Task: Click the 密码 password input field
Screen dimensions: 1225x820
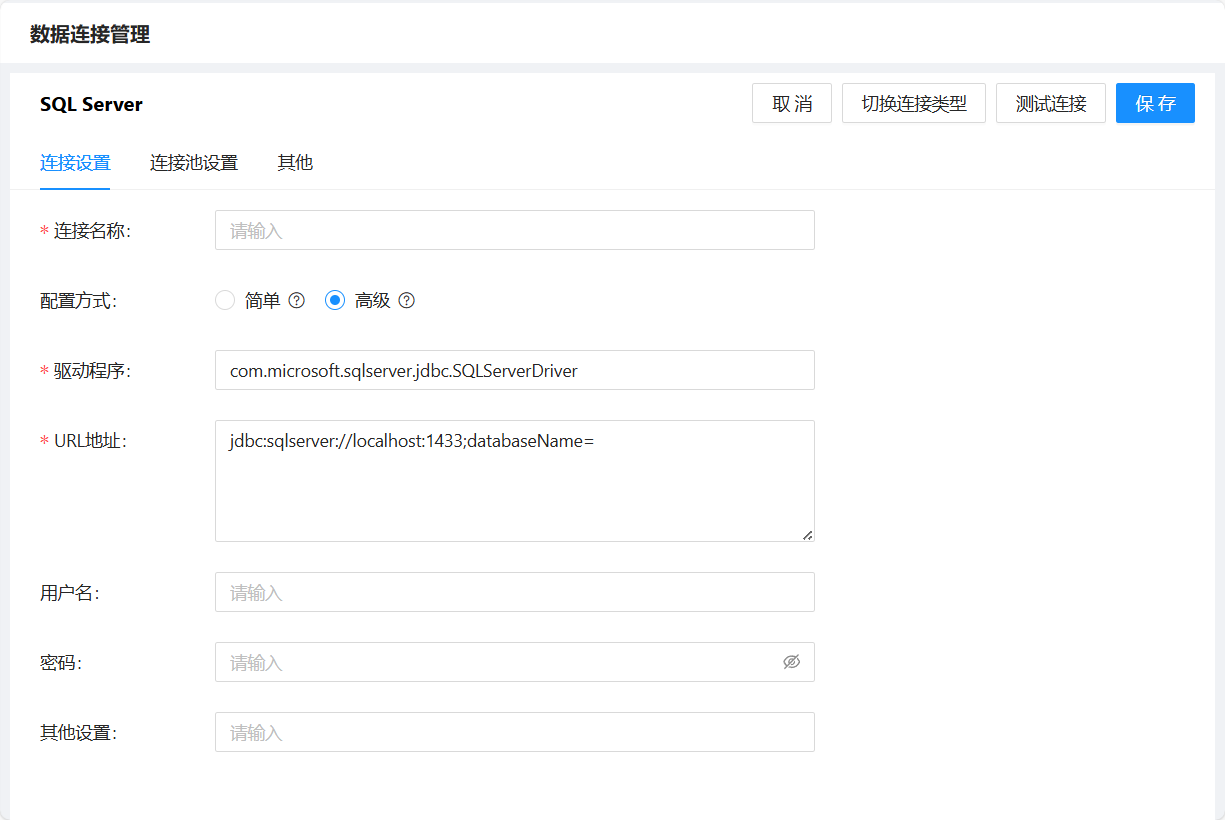Action: (495, 662)
